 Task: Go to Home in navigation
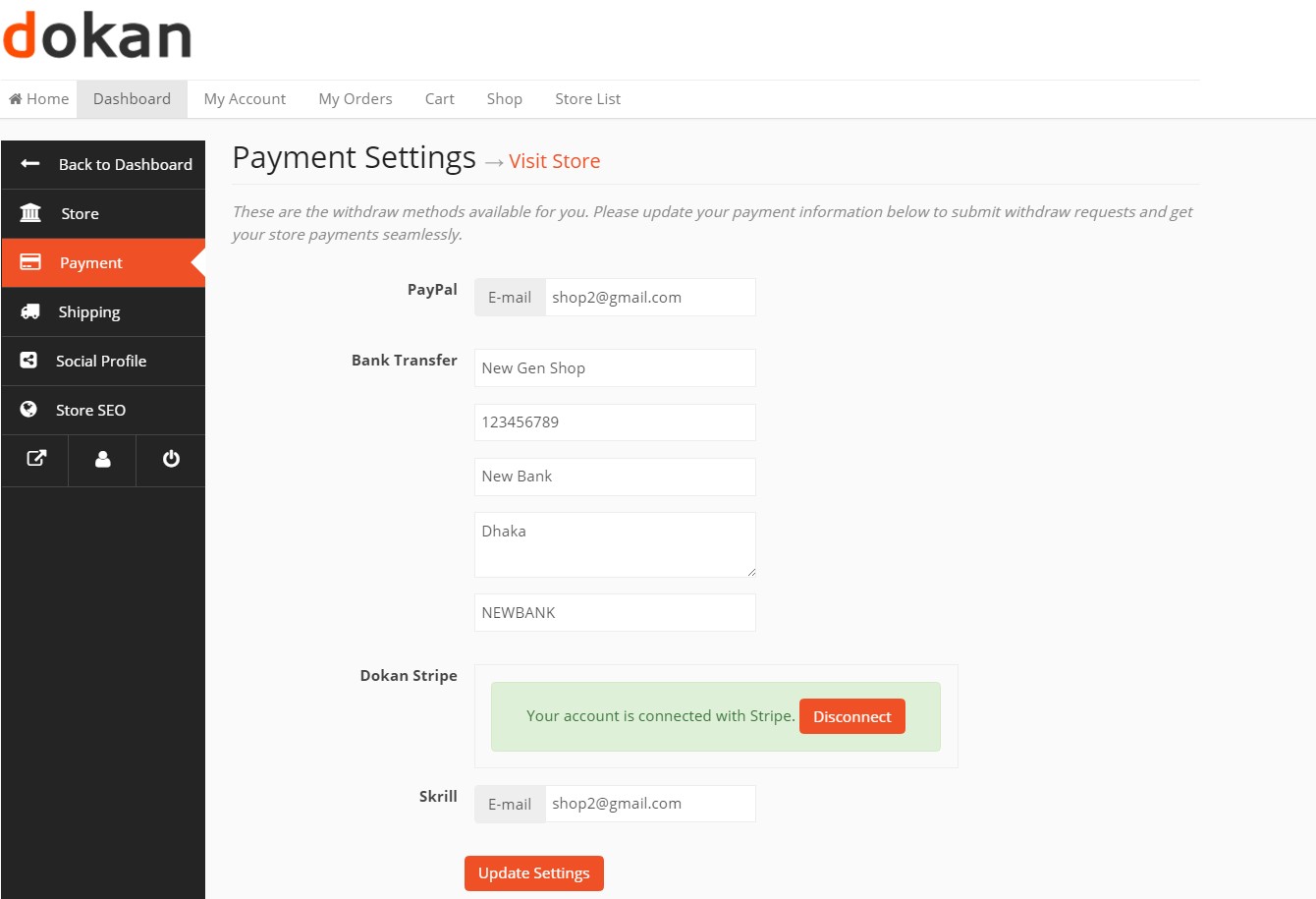click(39, 99)
